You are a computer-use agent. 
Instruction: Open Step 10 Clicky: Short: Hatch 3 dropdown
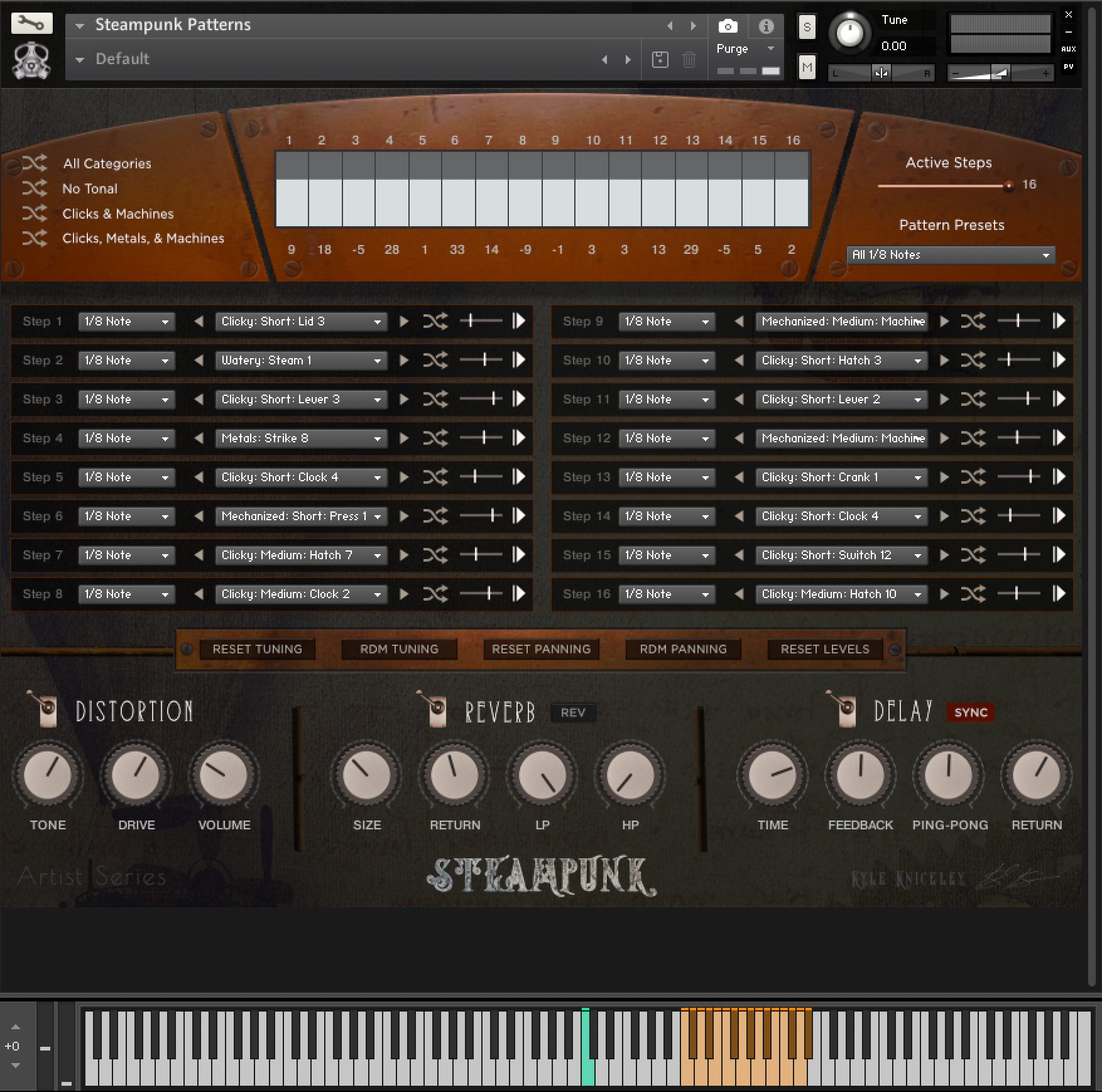(x=841, y=360)
